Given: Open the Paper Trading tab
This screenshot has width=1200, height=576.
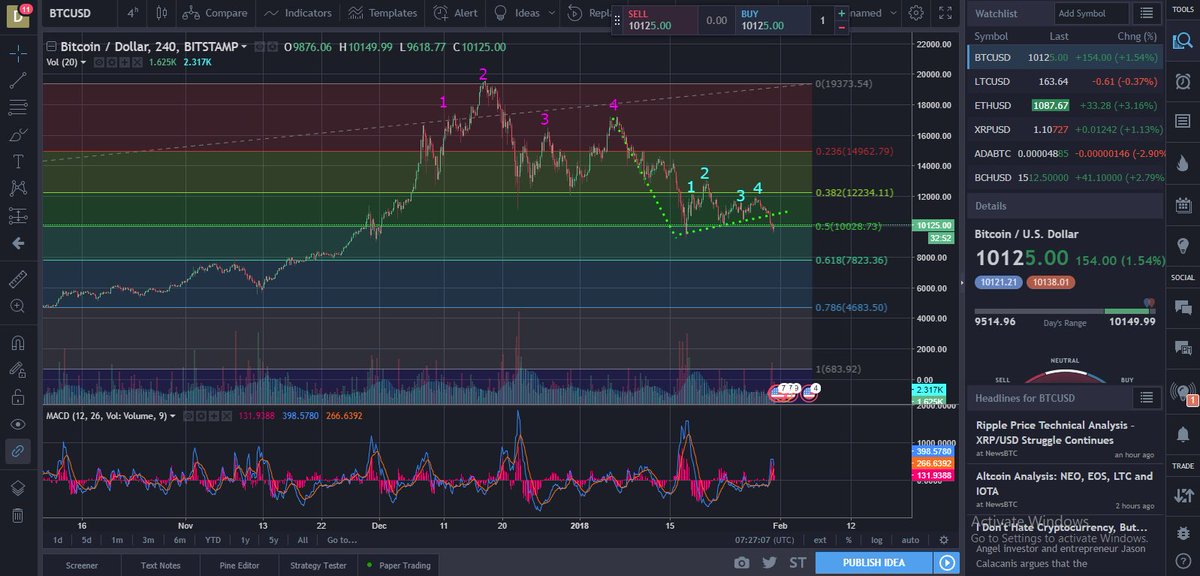Looking at the screenshot, I should point(400,565).
